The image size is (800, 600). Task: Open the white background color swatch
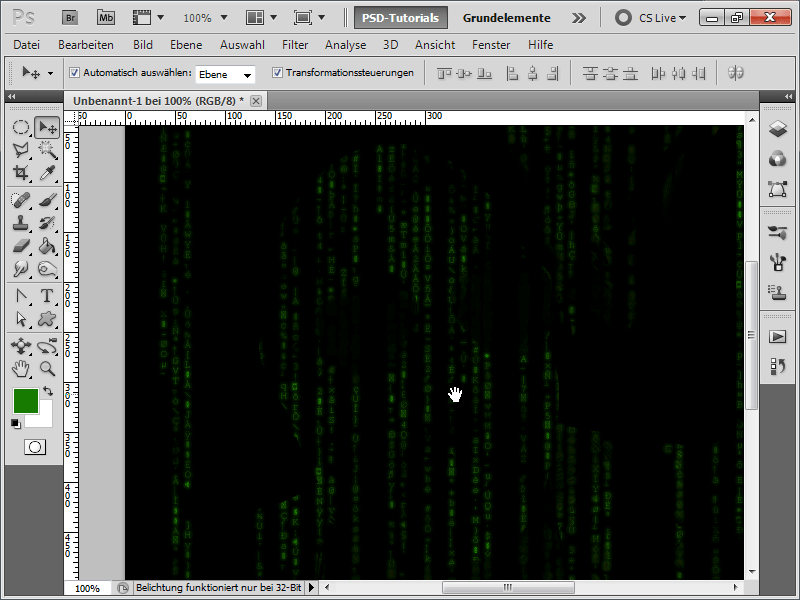pyautogui.click(x=44, y=418)
